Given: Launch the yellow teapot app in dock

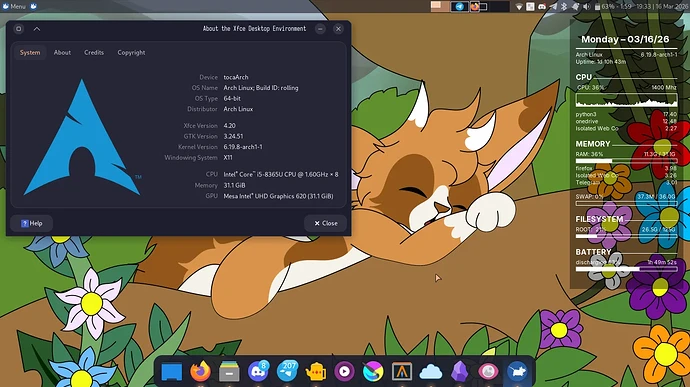Looking at the screenshot, I should (316, 371).
